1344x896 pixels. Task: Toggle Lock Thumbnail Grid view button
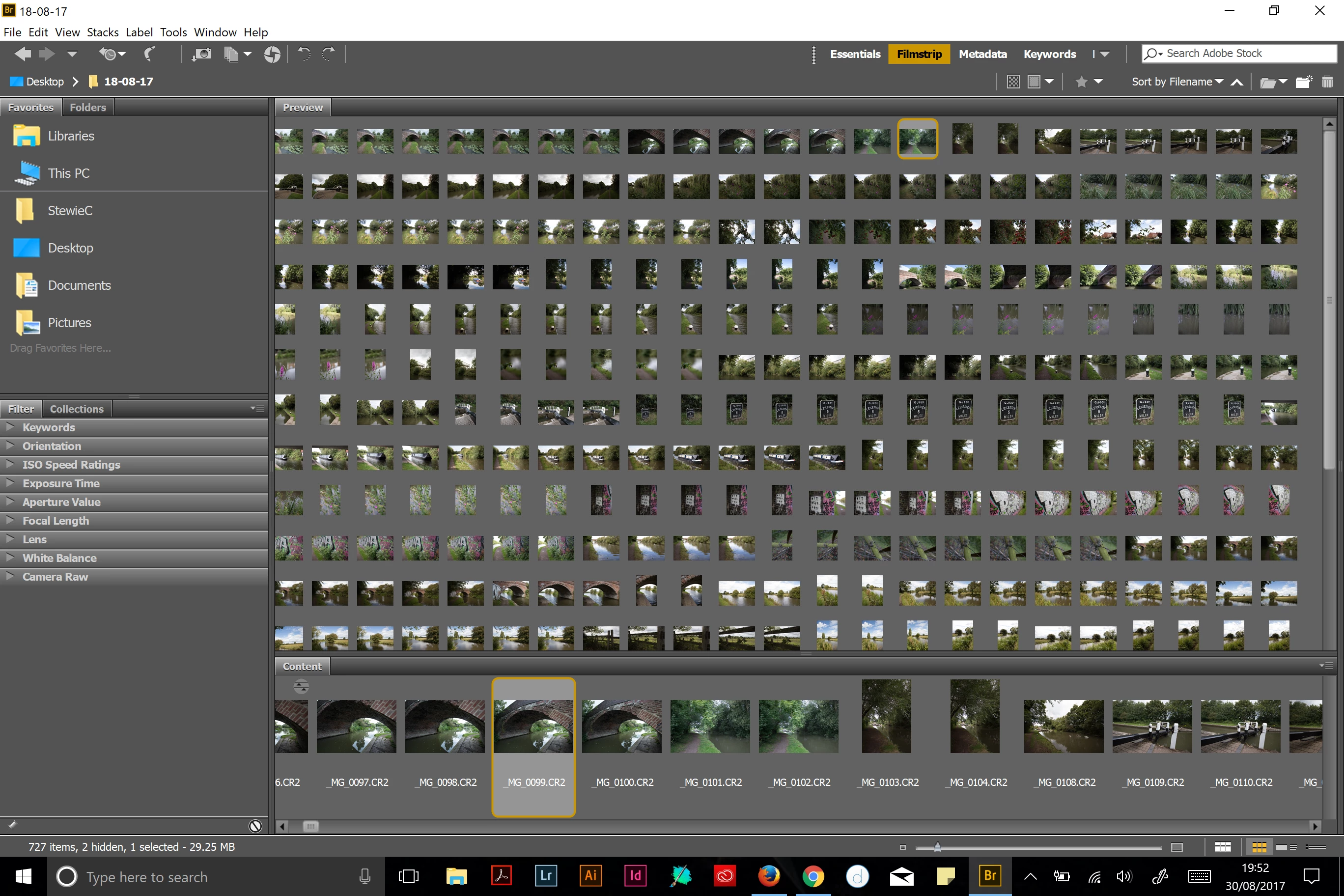tap(1222, 847)
